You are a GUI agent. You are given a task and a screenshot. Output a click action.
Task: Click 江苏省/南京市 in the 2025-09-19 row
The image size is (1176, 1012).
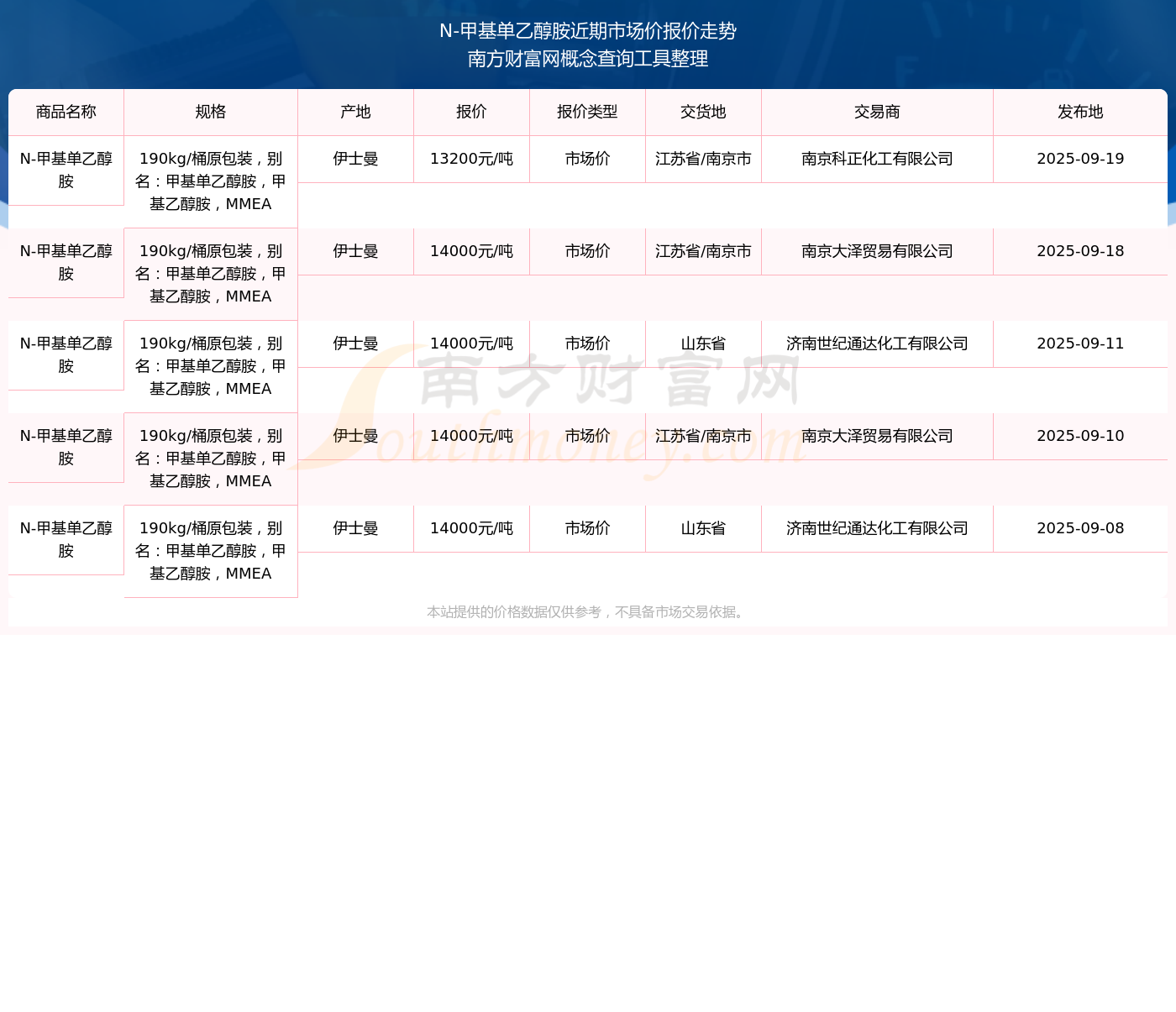pos(704,159)
